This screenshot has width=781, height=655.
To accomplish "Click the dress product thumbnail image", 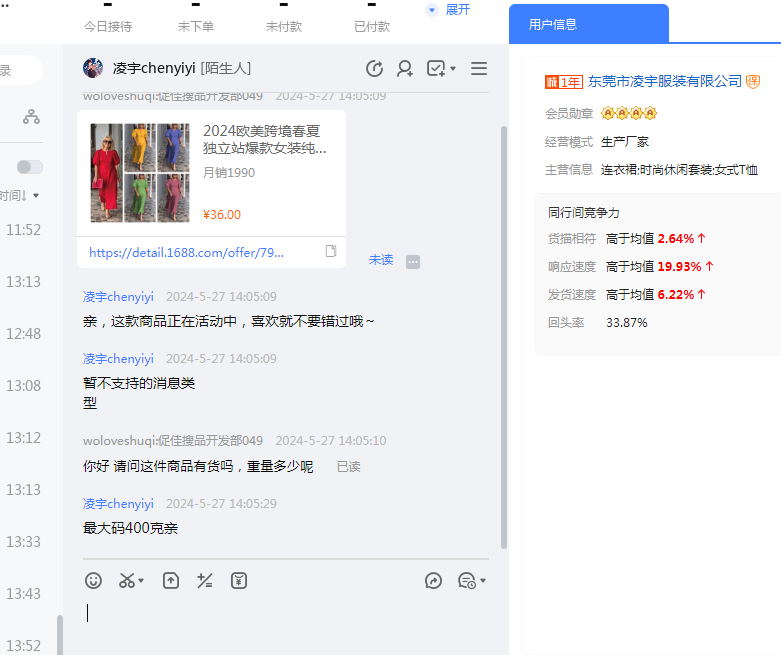I will [139, 173].
